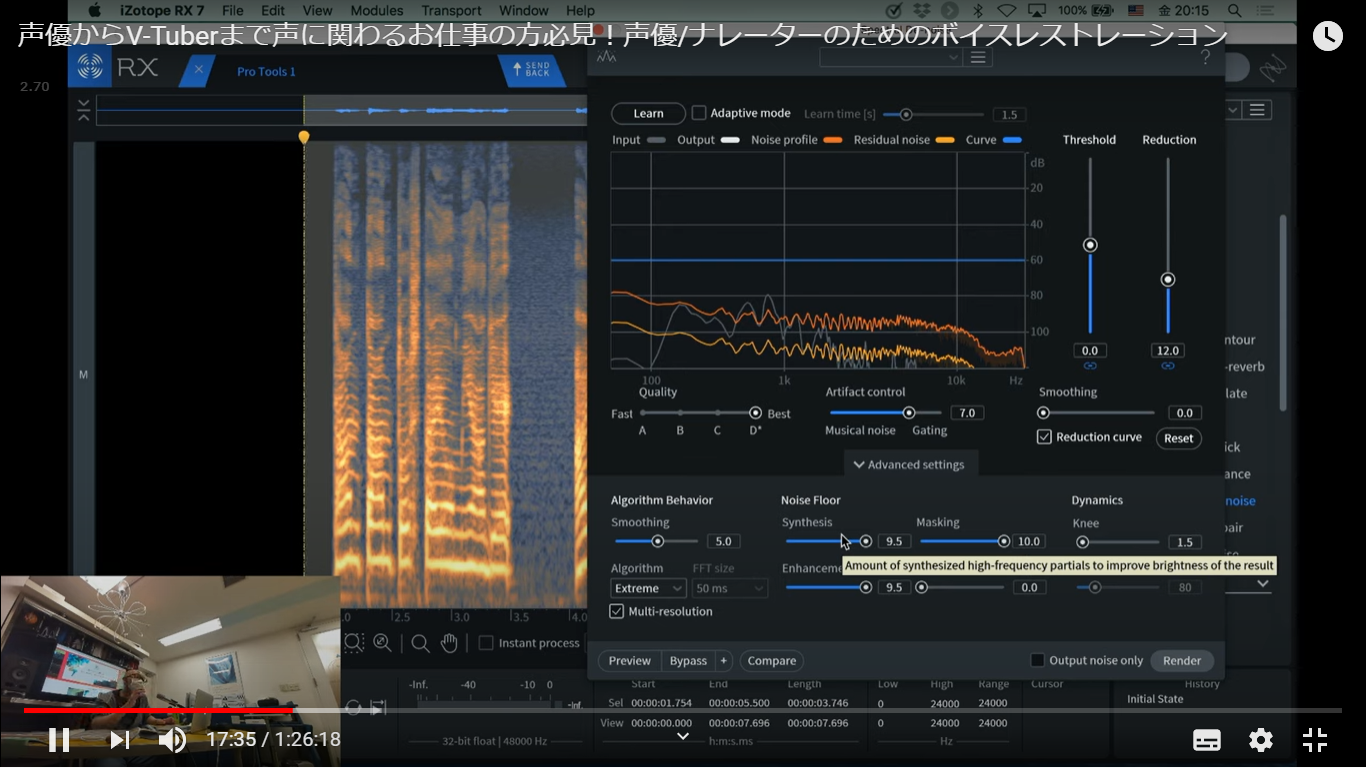Open the preset list menu icon in De-noise
This screenshot has width=1366, height=768.
coord(978,57)
